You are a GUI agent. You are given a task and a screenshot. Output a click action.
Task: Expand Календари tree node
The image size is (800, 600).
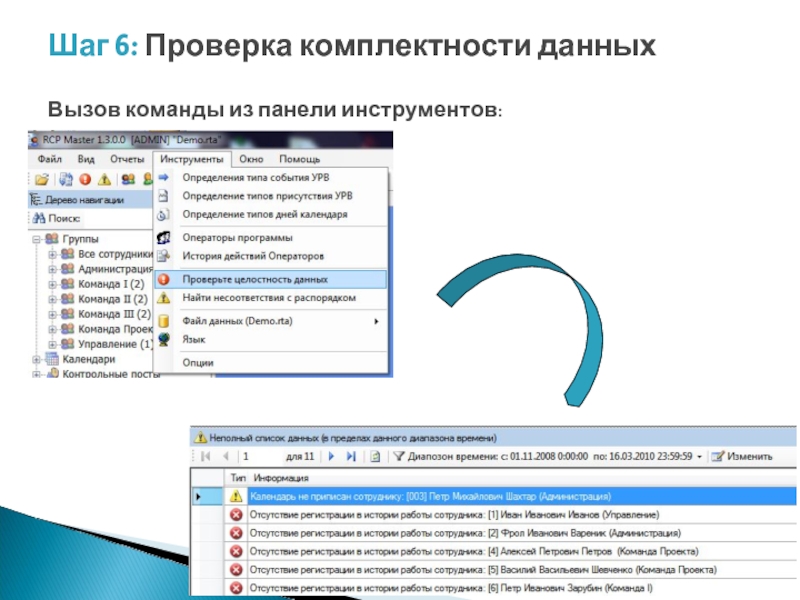36,359
